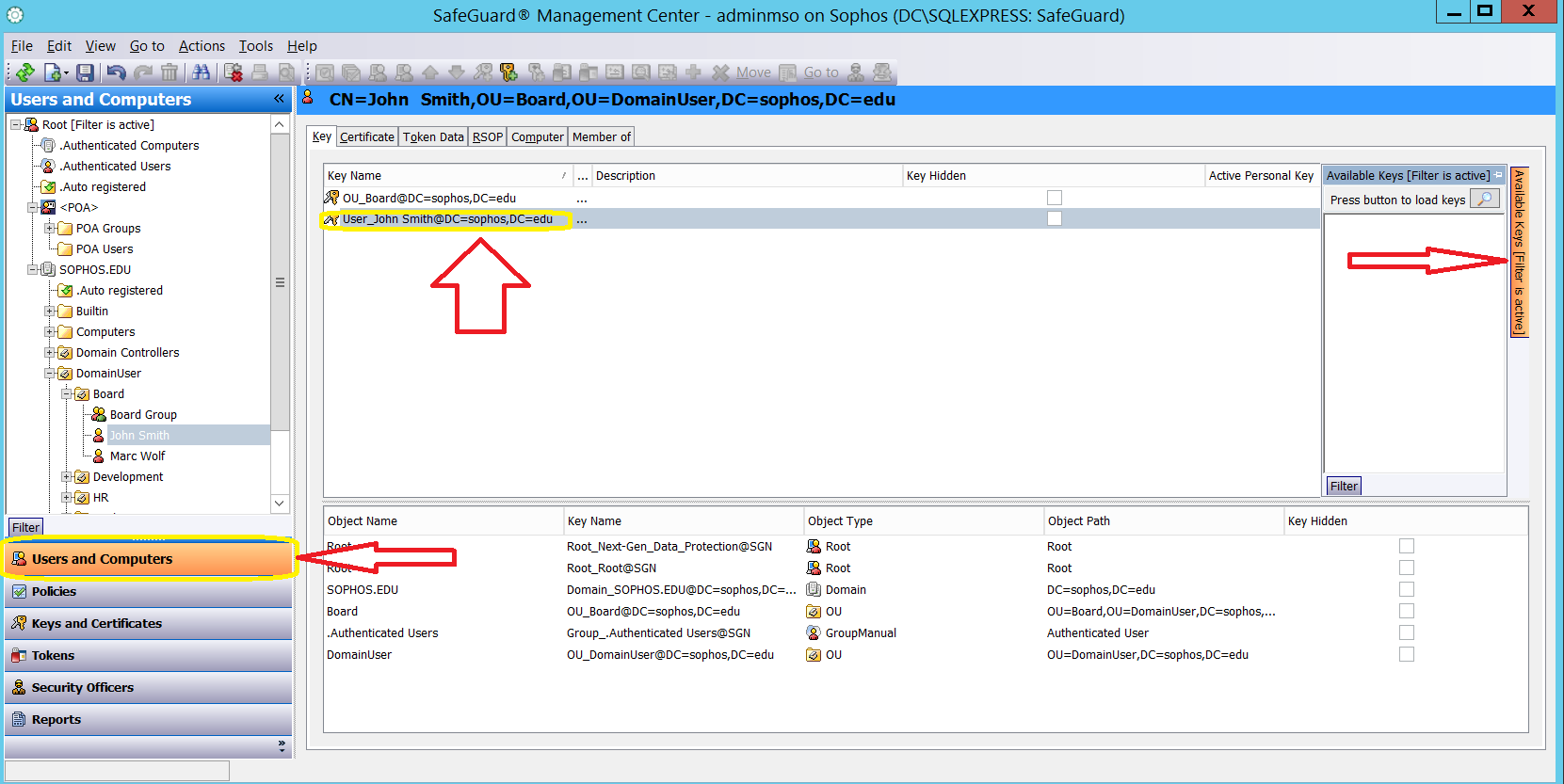
Task: Open the Tokens navigation section
Action: pyautogui.click(x=149, y=655)
